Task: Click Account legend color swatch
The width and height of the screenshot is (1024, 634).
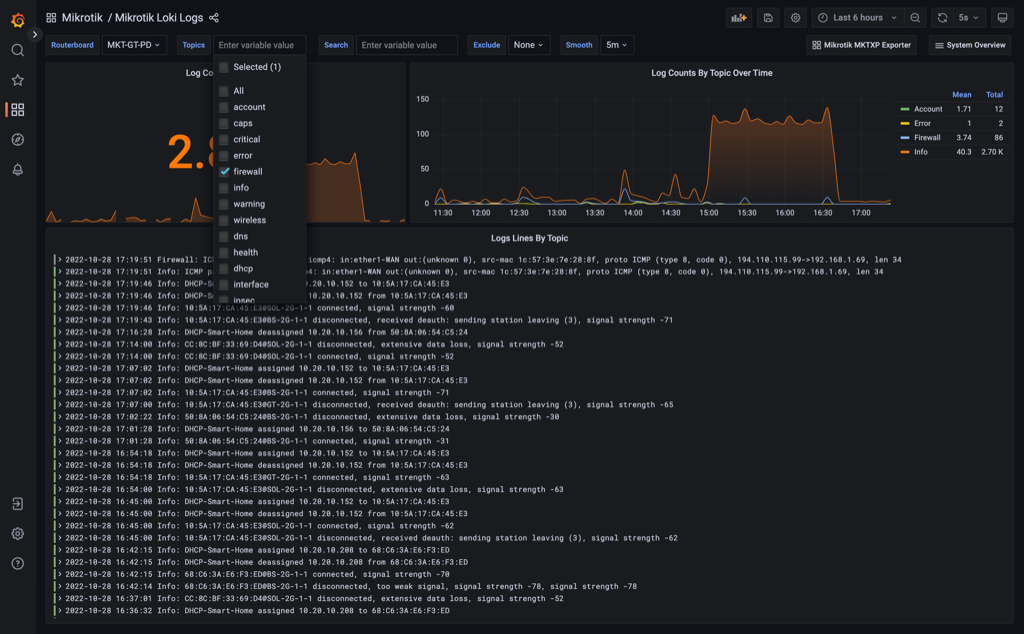Action: (904, 109)
